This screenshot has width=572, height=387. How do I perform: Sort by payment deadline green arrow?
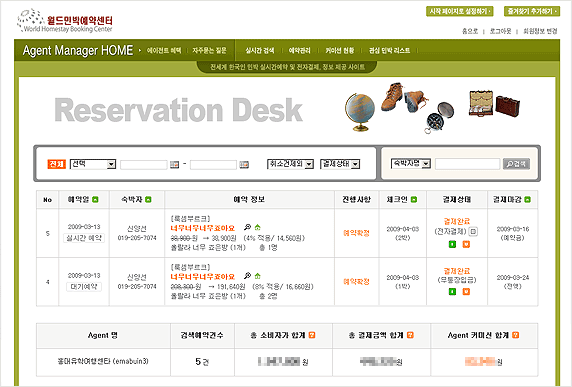[x=527, y=200]
